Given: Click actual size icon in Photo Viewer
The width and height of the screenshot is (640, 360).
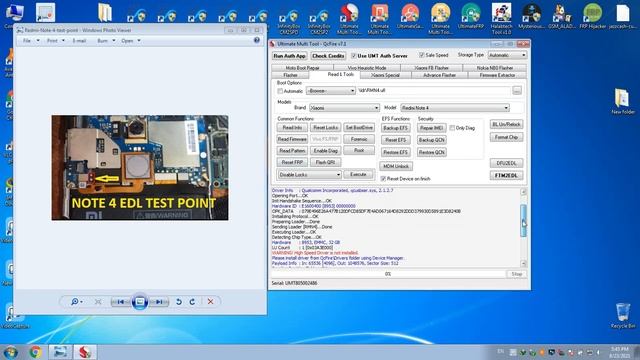Looking at the screenshot, I should pos(98,302).
